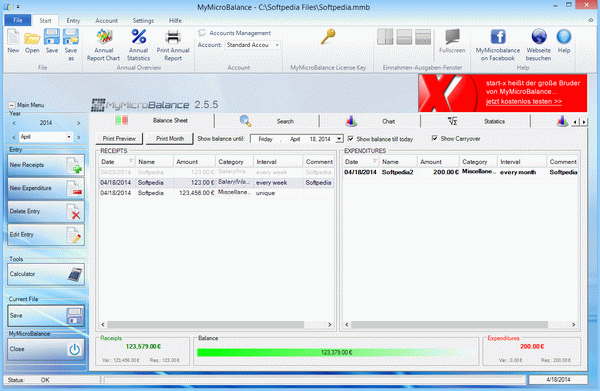
Task: Select the side-by-side window layout icon
Action: pyautogui.click(x=385, y=37)
